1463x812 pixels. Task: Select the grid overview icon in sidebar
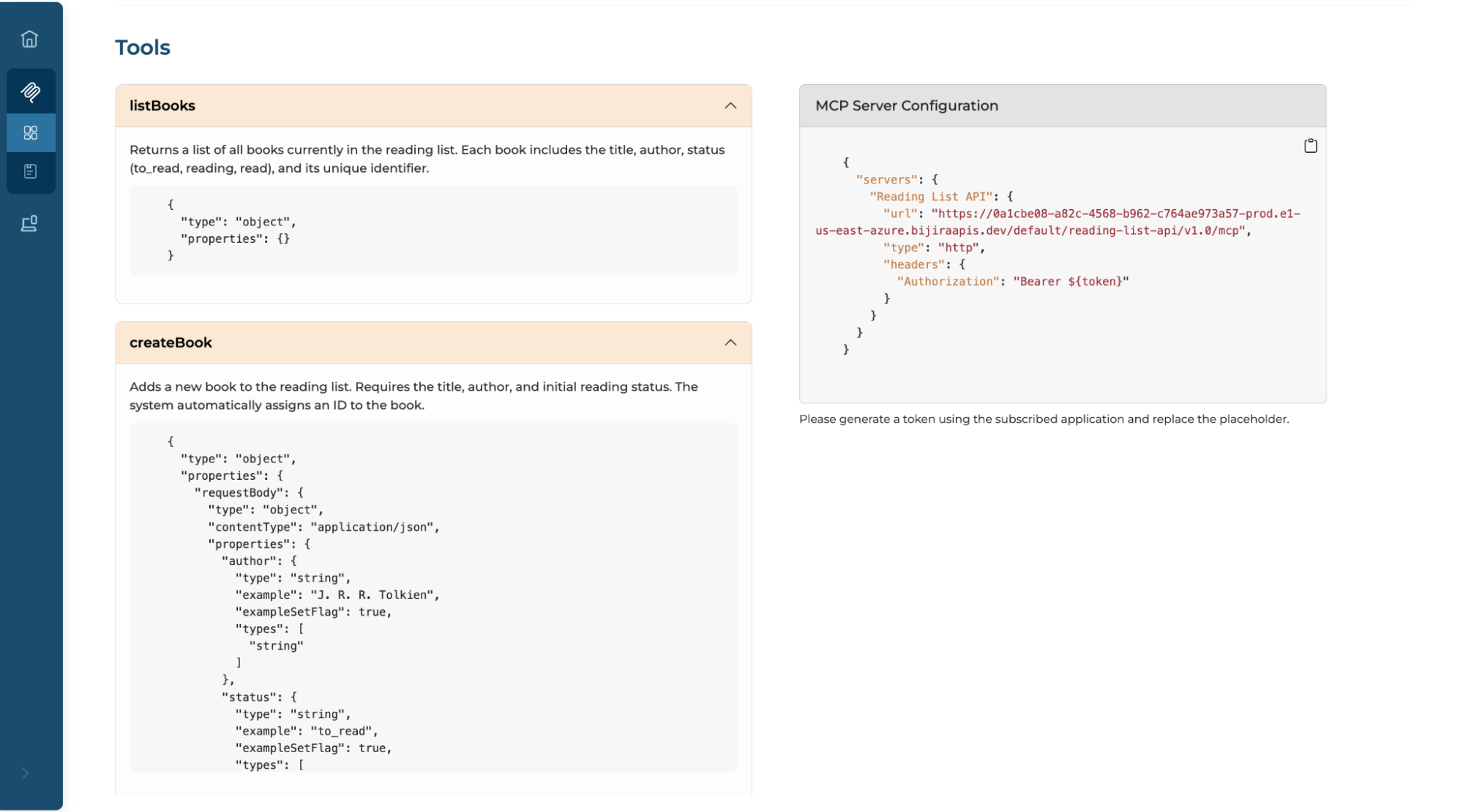pyautogui.click(x=30, y=133)
